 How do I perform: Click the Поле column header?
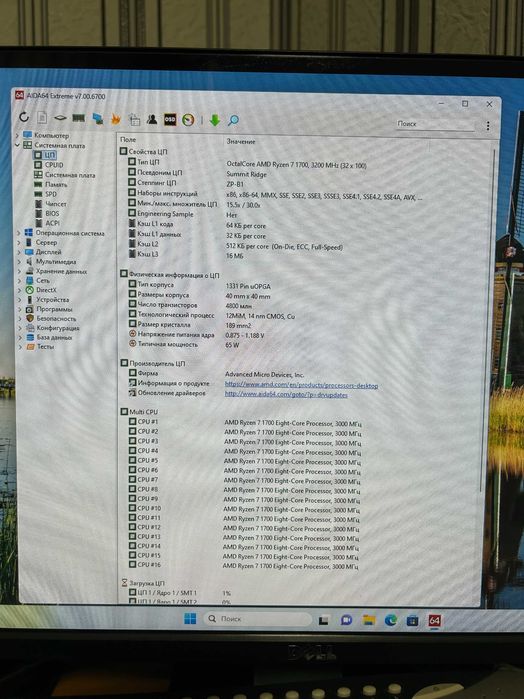pyautogui.click(x=128, y=140)
